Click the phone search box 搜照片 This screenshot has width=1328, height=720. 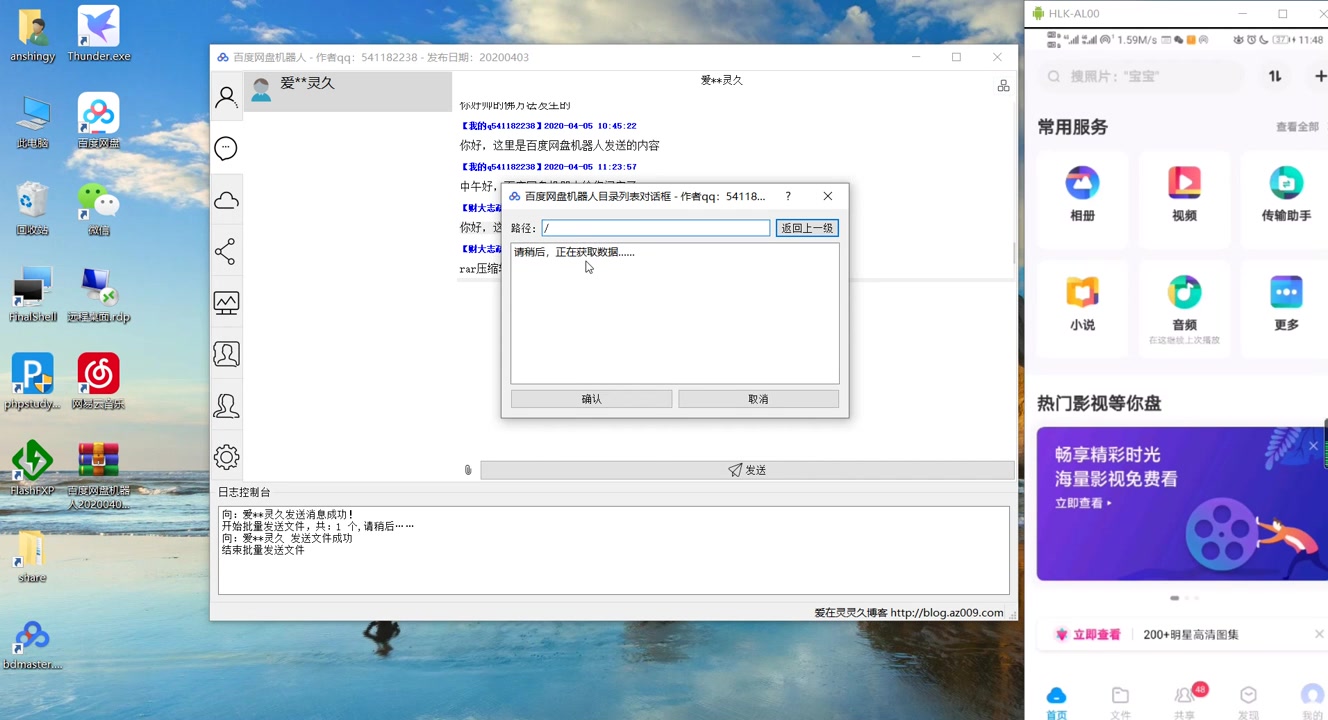click(1142, 76)
